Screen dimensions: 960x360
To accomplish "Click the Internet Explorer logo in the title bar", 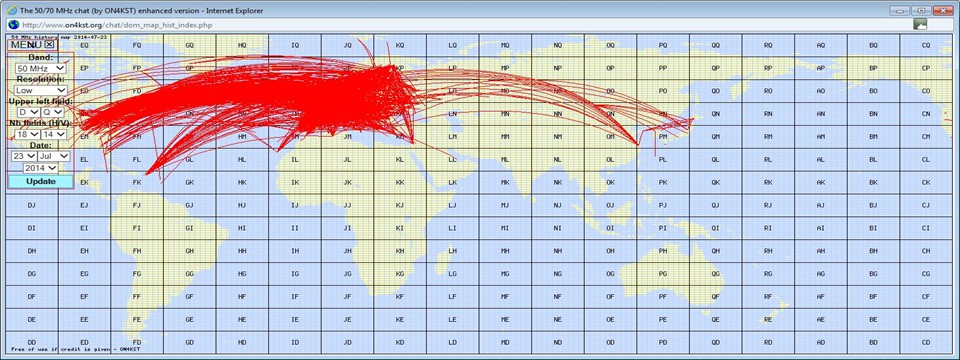I will pos(11,10).
